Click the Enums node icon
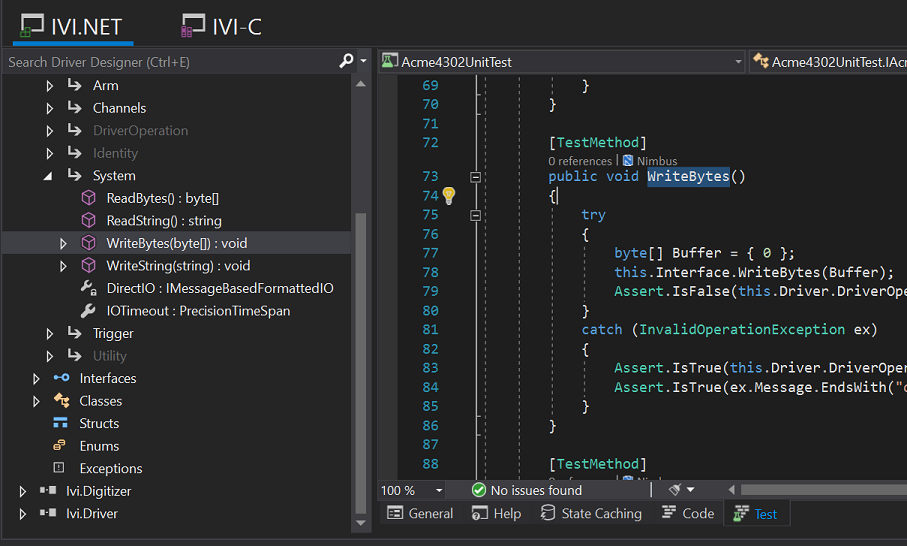The image size is (907, 546). click(x=60, y=445)
